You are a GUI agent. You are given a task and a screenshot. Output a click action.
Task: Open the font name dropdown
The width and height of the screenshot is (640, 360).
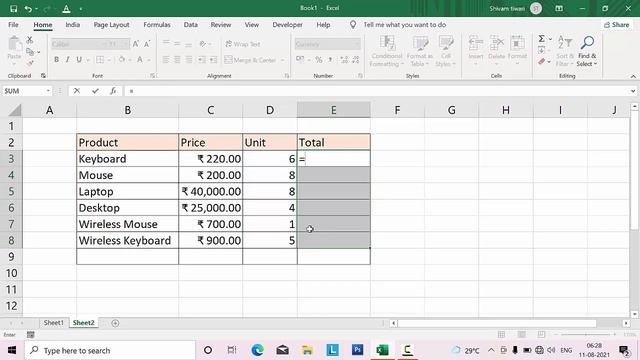105,44
